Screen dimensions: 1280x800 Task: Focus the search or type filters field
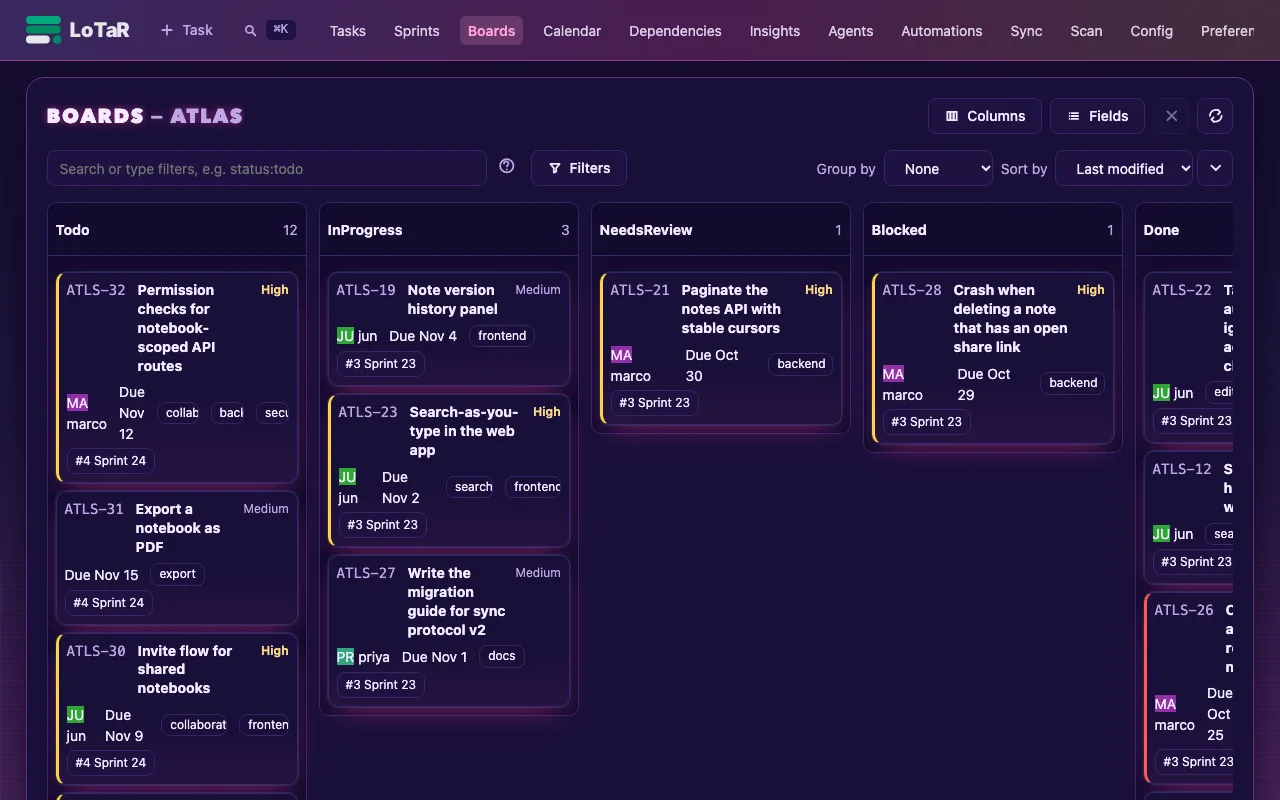pyautogui.click(x=267, y=168)
